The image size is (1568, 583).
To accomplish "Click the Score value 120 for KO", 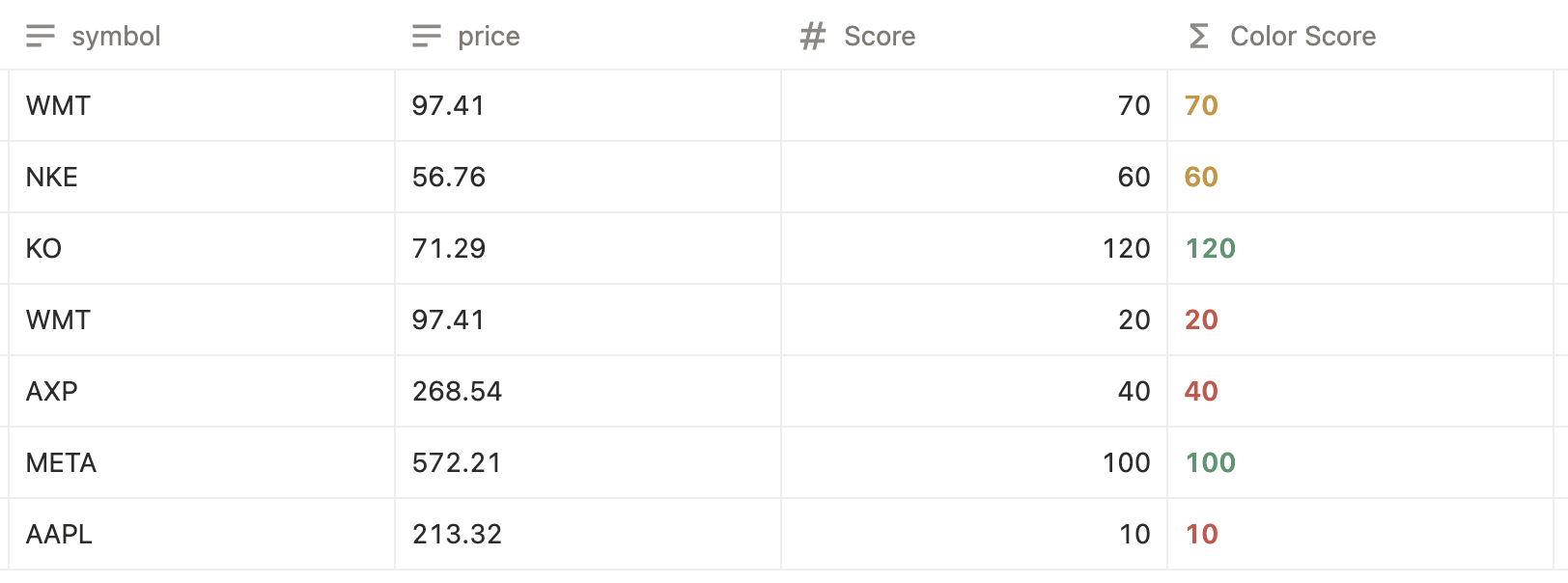I will point(1126,248).
